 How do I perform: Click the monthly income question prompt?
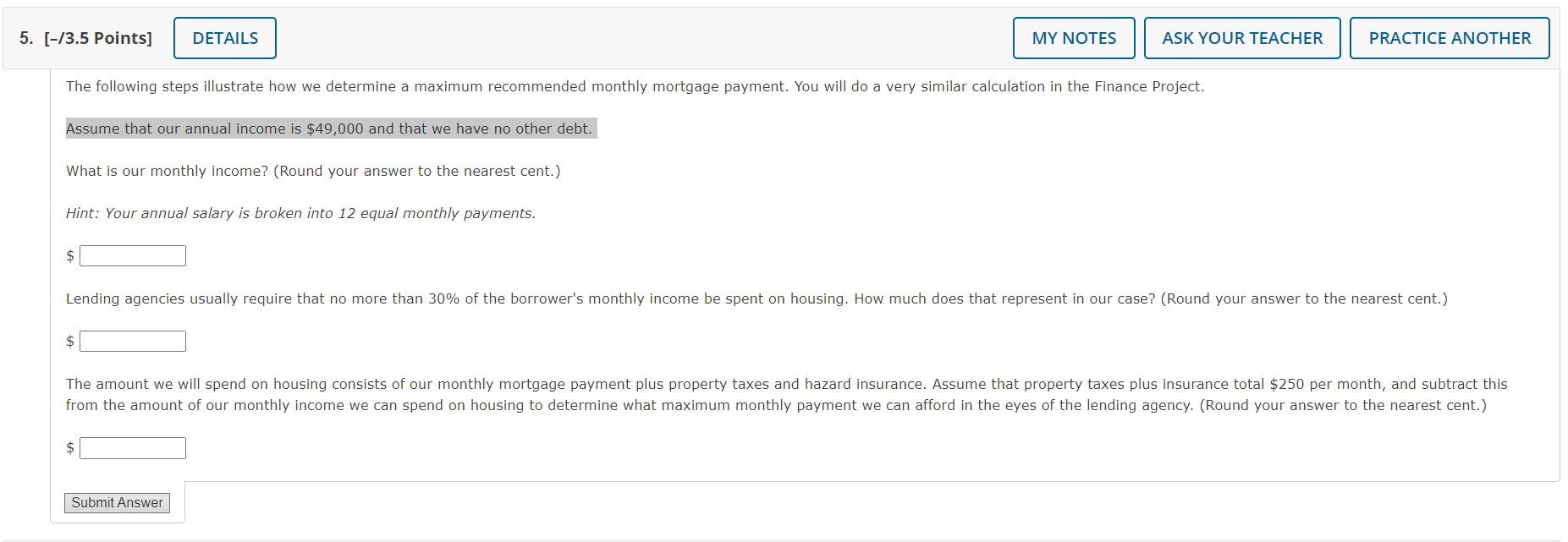tap(315, 171)
